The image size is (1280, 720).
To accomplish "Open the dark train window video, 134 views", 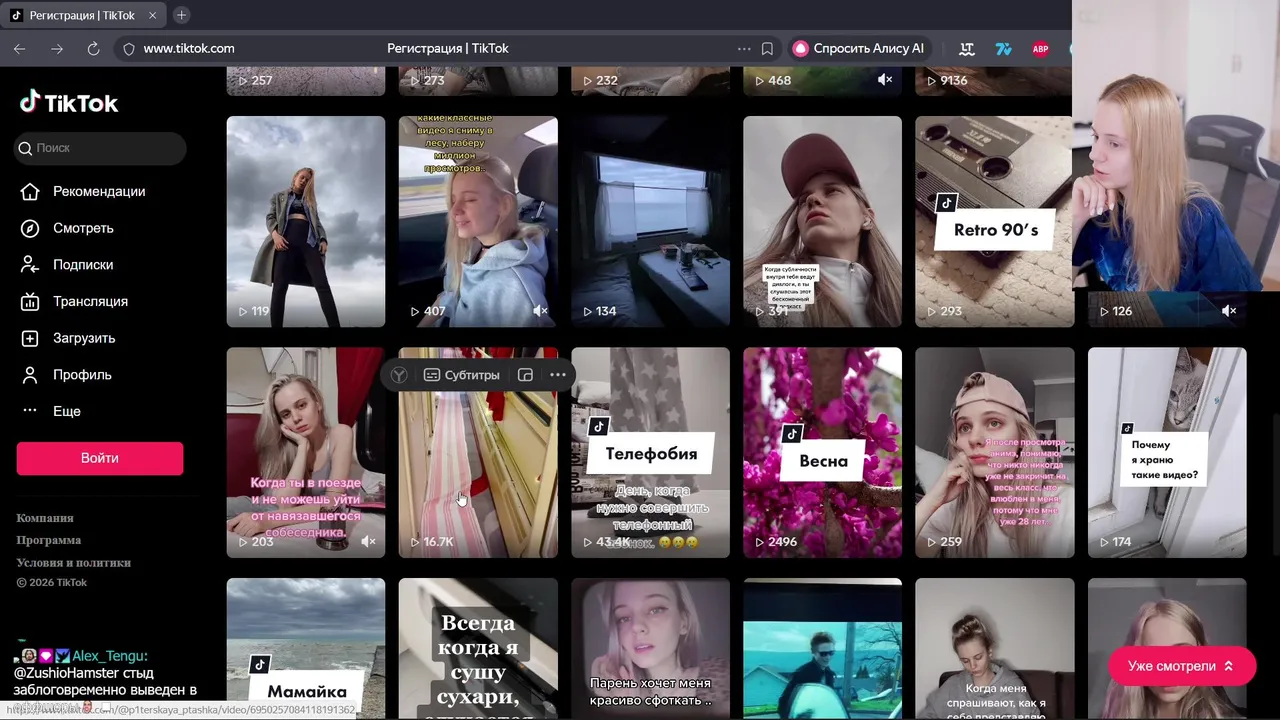I will pyautogui.click(x=650, y=222).
